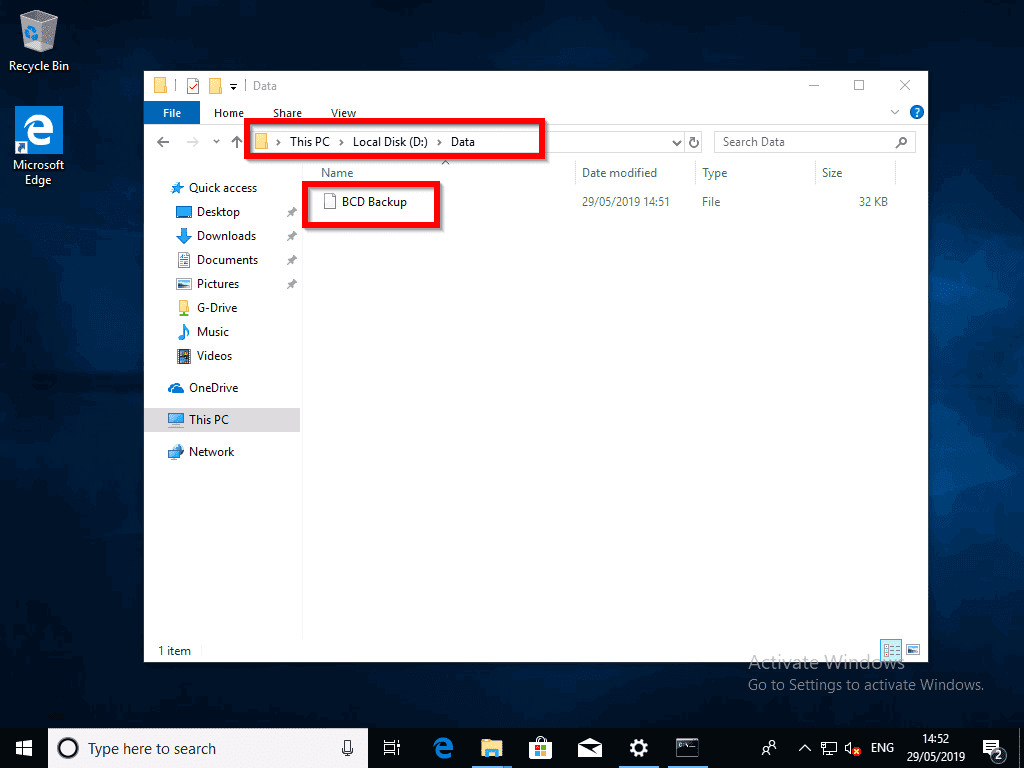Click the Up folder arrow in navigation bar
Viewport: 1024px width, 768px height.
tap(237, 142)
